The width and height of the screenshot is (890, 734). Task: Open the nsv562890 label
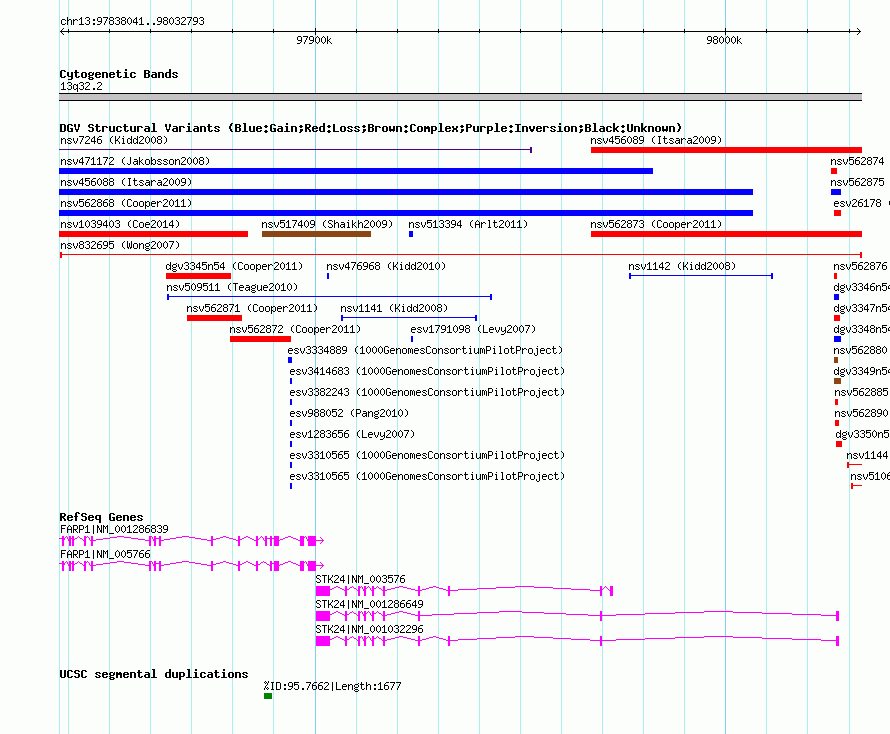coord(861,413)
